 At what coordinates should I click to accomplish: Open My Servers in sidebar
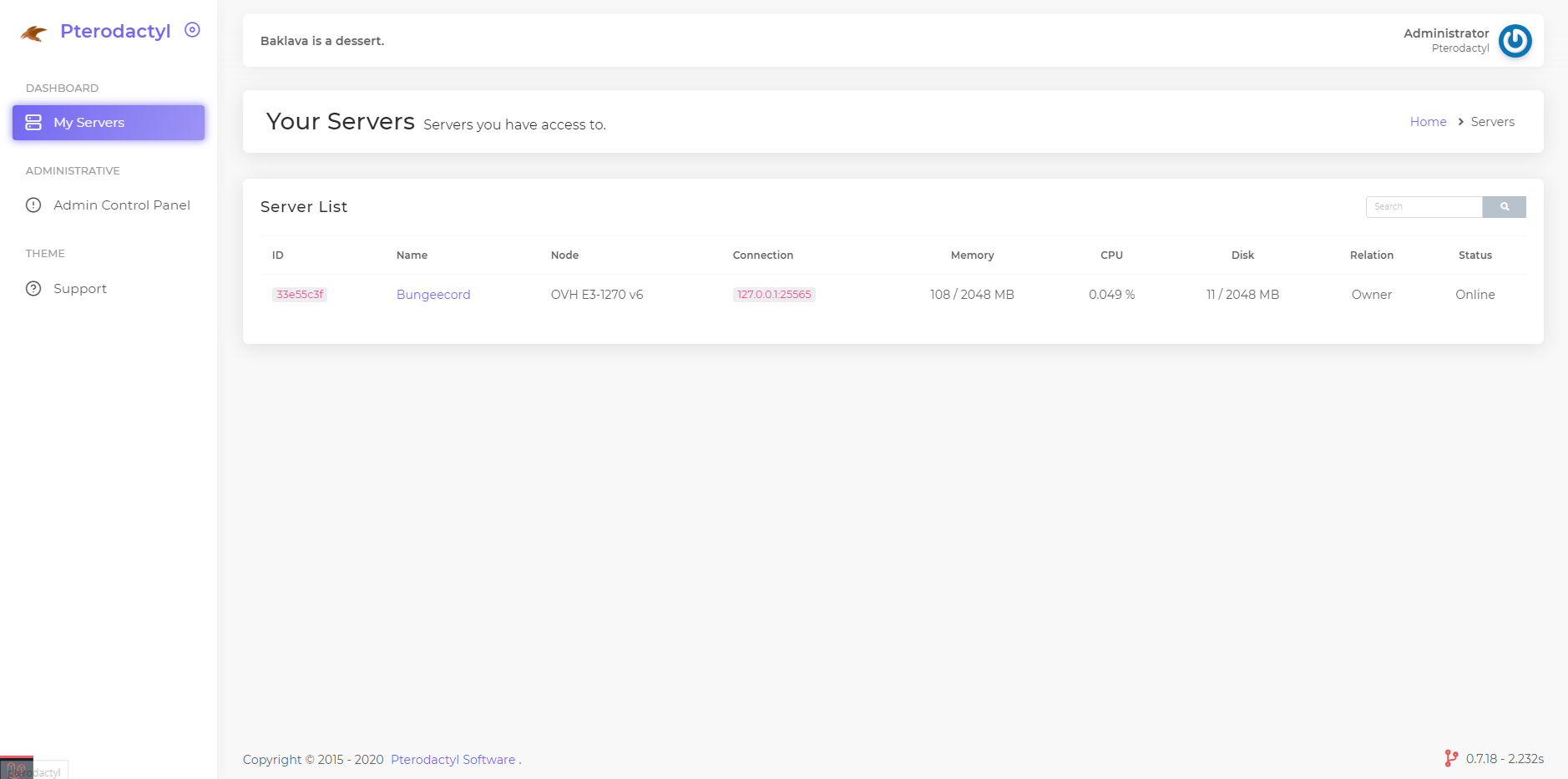pos(89,123)
